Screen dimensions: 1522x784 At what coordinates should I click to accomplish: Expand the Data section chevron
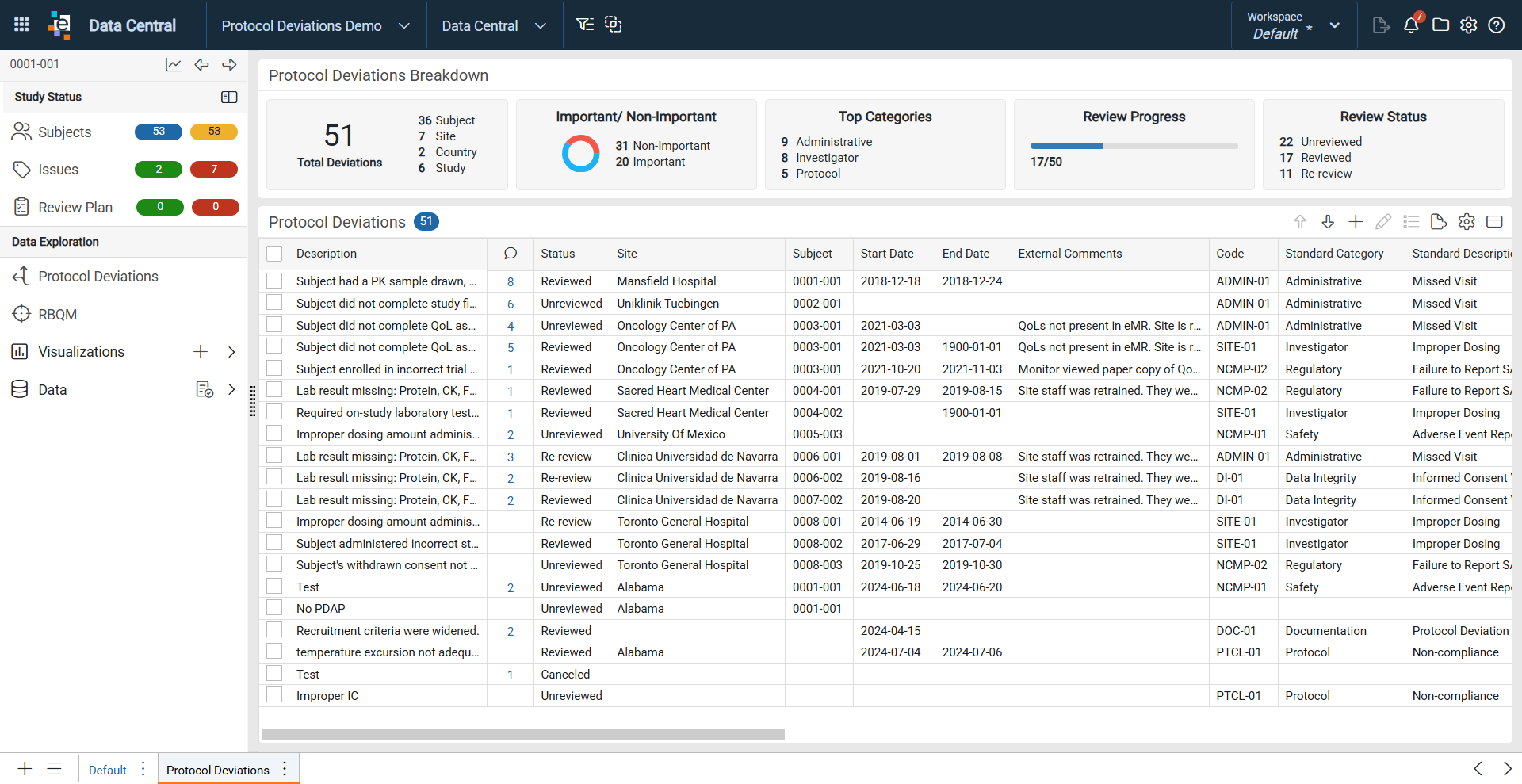[x=231, y=389]
